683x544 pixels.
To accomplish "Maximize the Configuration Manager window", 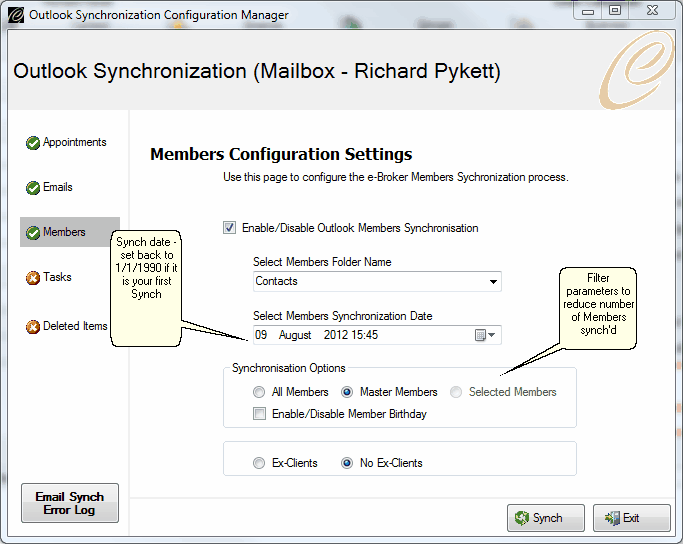I will (x=615, y=10).
